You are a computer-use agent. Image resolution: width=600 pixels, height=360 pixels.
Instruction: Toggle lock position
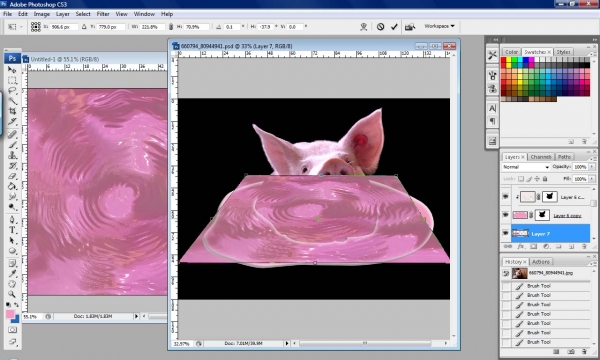[537, 179]
